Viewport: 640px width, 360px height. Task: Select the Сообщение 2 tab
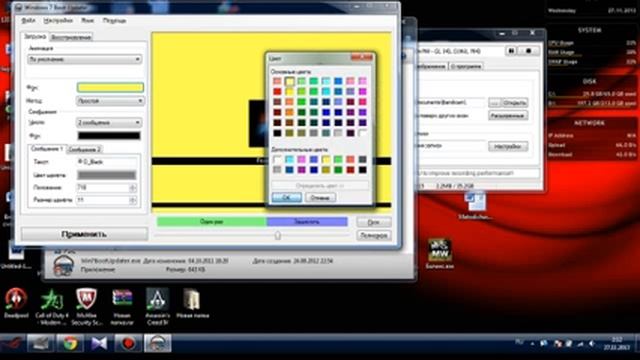coord(84,149)
